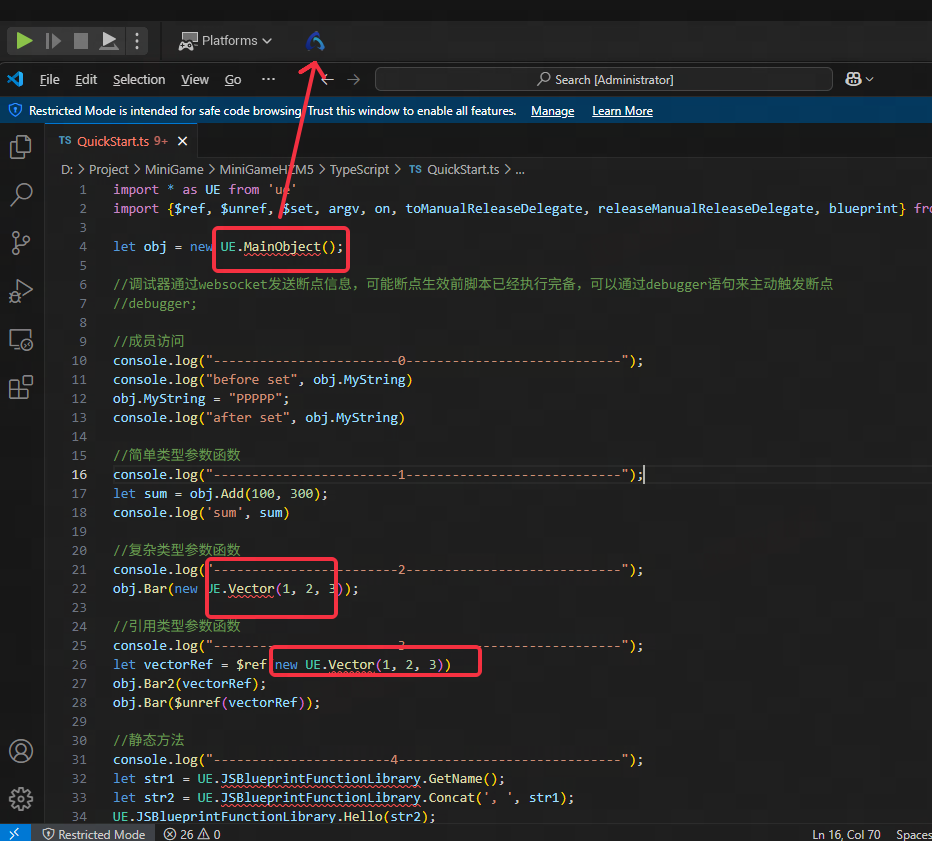The width and height of the screenshot is (932, 841).
Task: Open play options three-dot menu
Action: 138,41
